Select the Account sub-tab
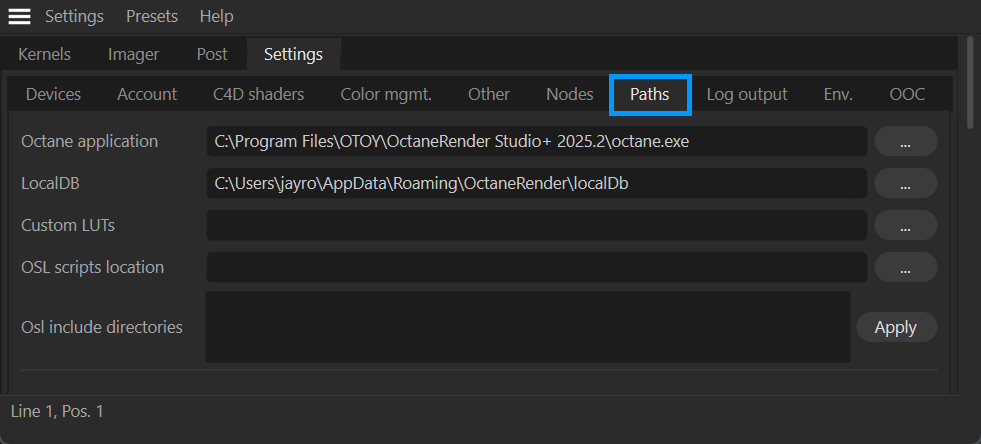 pyautogui.click(x=147, y=94)
